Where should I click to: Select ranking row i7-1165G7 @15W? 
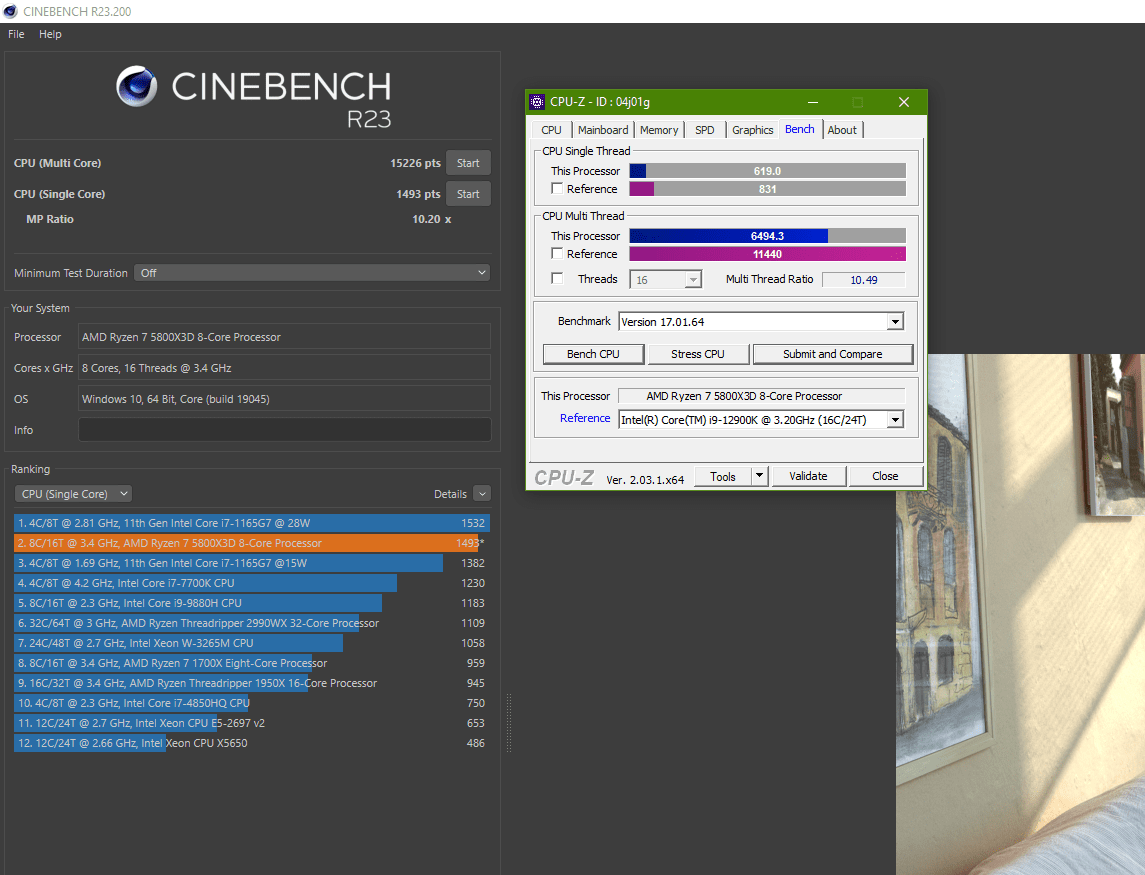(251, 562)
